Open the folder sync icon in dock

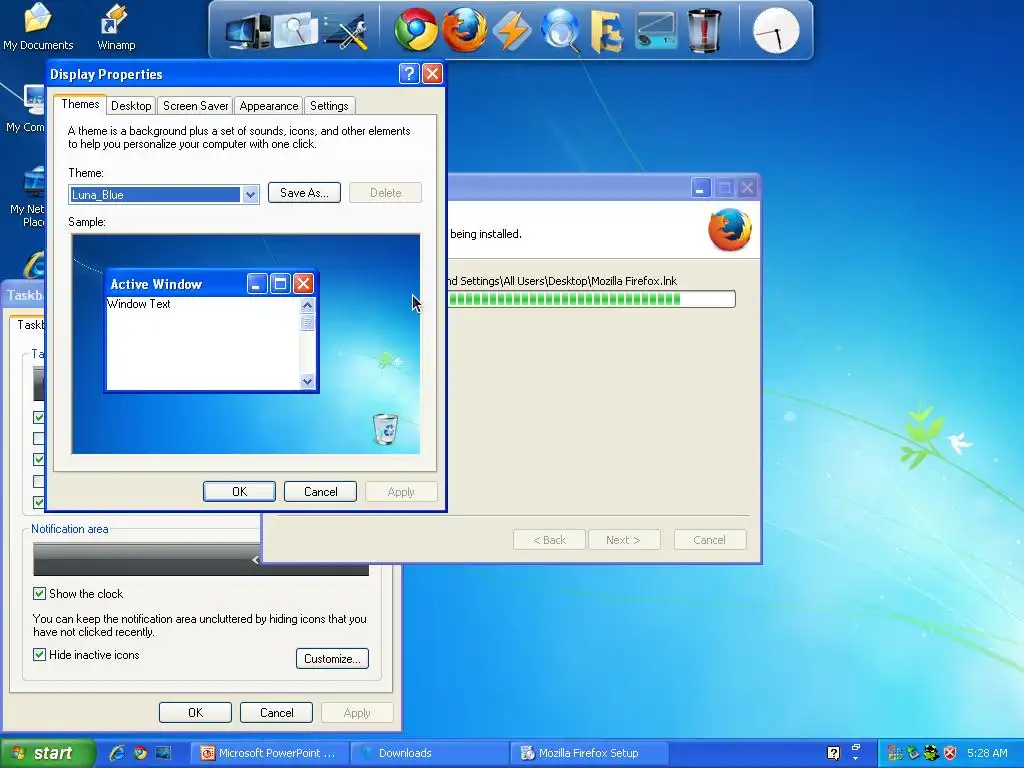607,31
